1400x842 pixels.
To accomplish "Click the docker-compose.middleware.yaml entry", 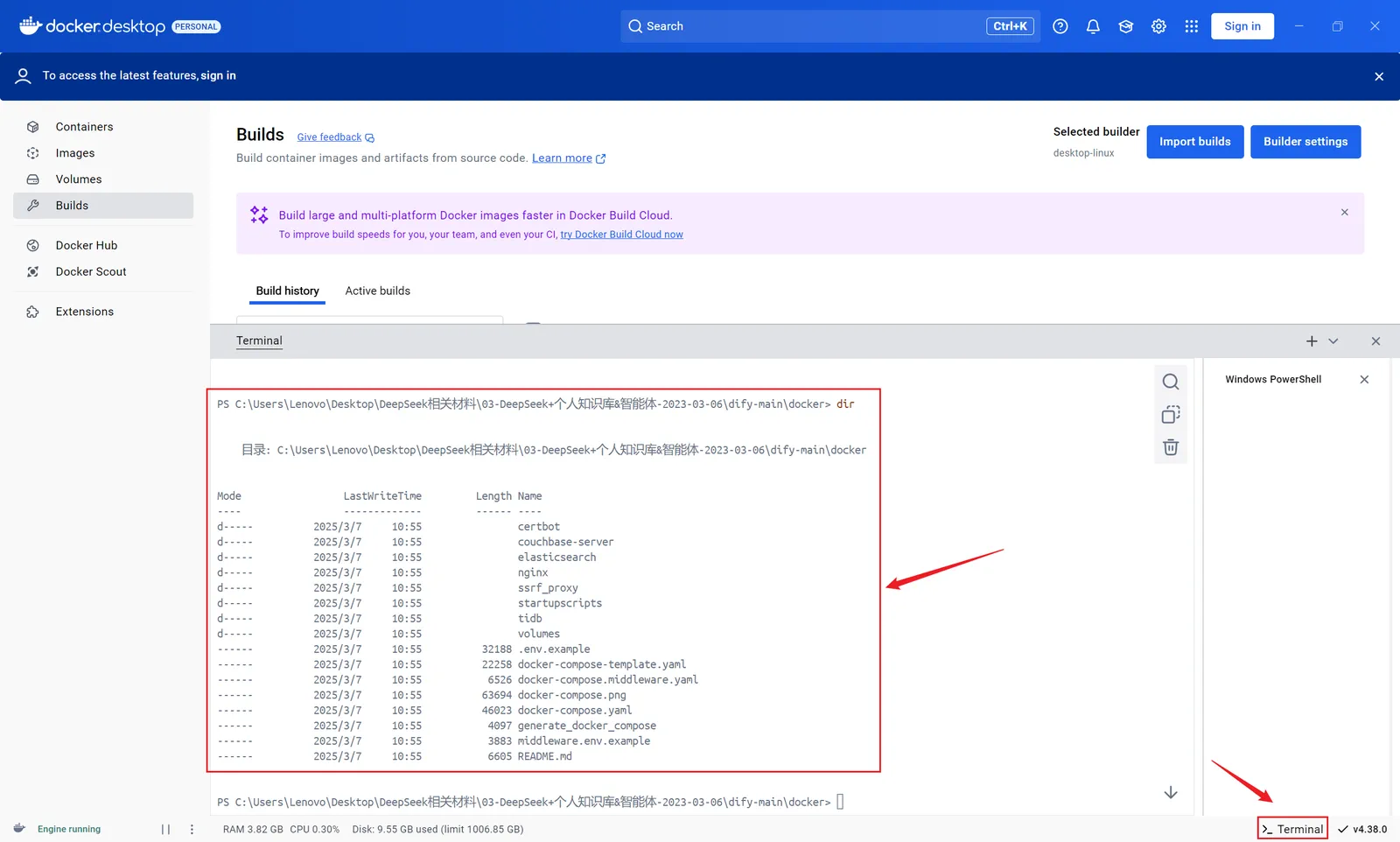I will tap(607, 680).
